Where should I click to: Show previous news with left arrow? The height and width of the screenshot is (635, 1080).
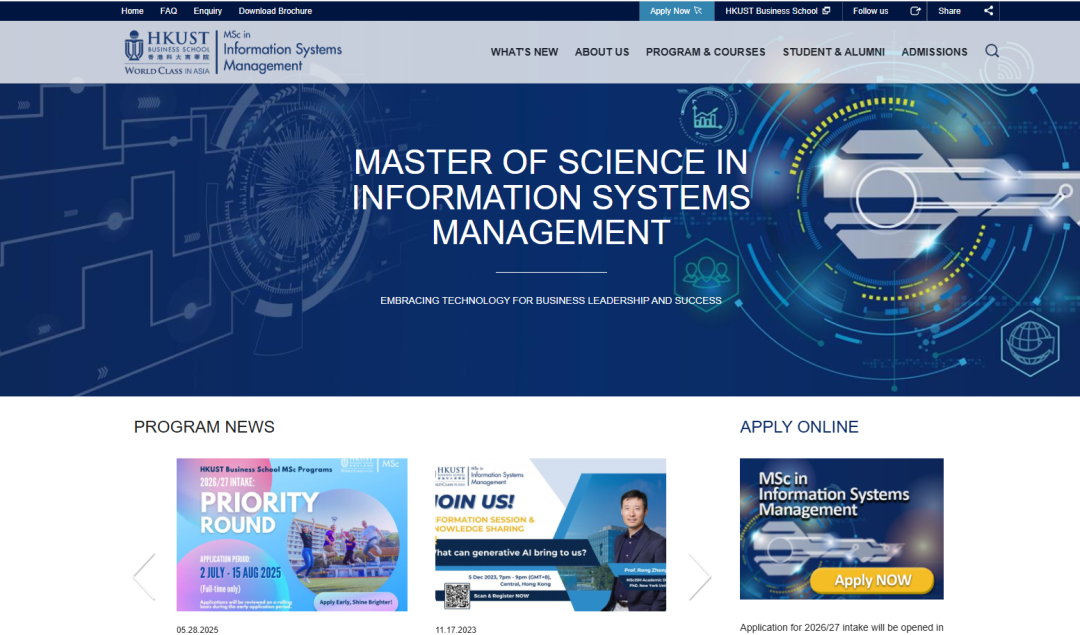(x=144, y=577)
